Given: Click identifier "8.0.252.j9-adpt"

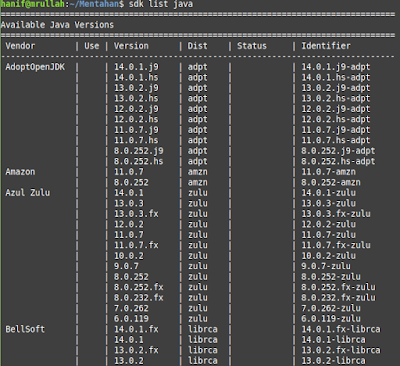Looking at the screenshot, I should coord(338,151).
